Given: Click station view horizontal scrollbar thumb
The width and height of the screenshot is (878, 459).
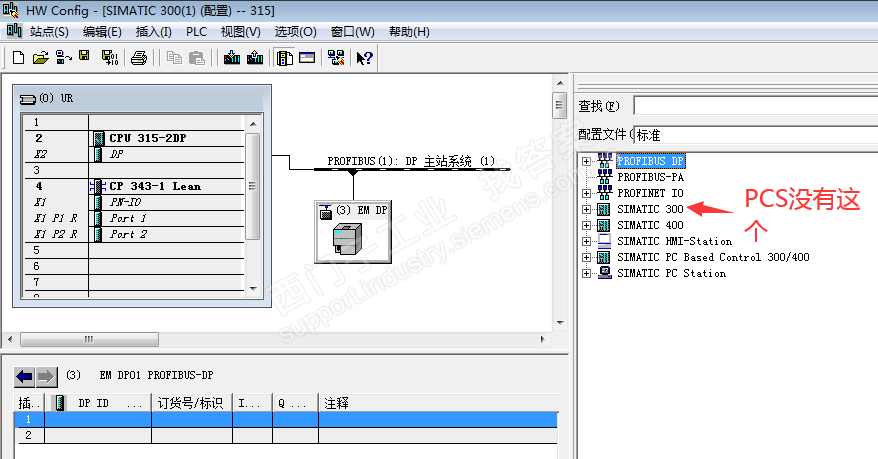Looking at the screenshot, I should 90,339.
